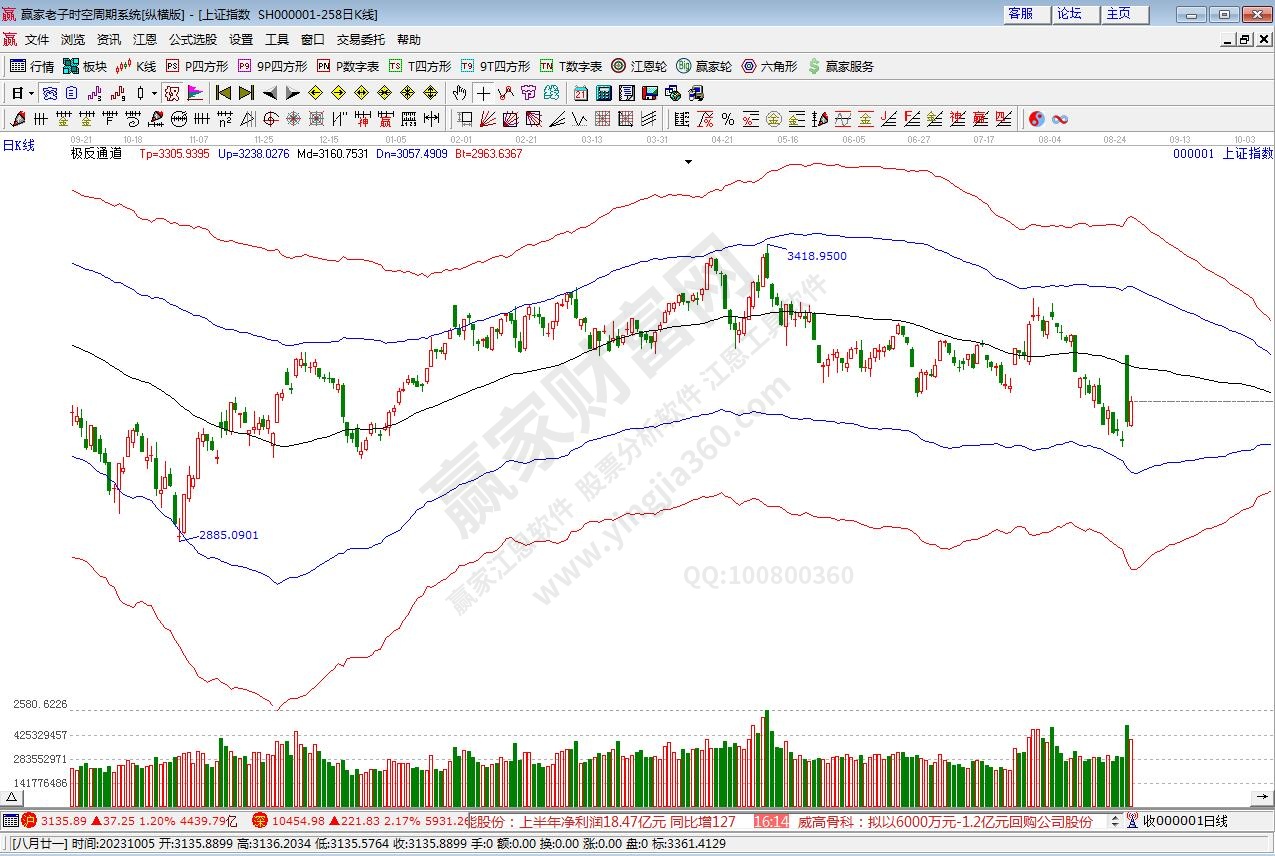Image resolution: width=1275 pixels, height=856 pixels.
Task: Open the candlestick style dropdown arrow
Action: [x=153, y=93]
